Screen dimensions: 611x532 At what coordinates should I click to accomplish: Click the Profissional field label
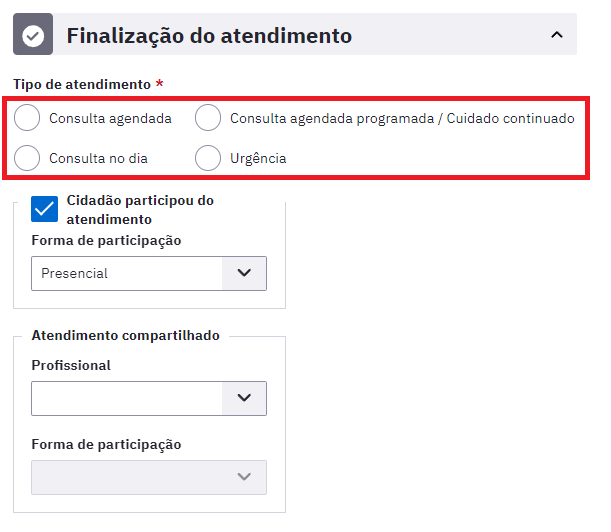(71, 365)
